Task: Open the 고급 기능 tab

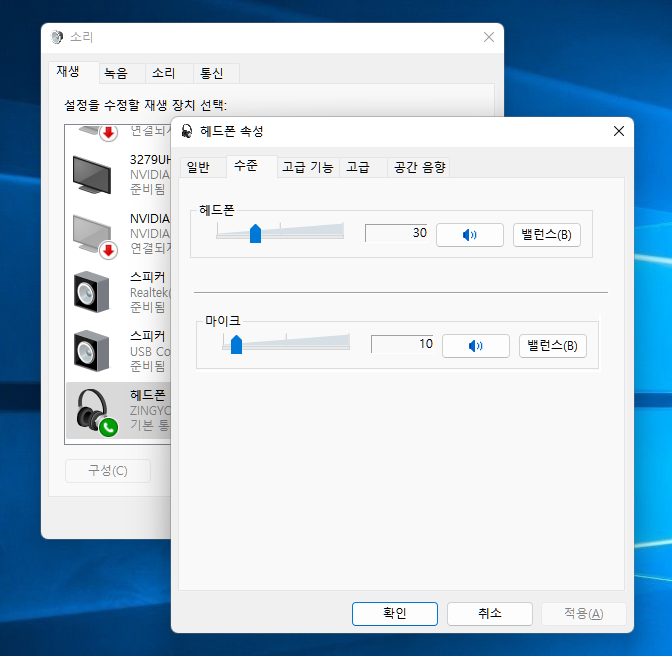Action: (308, 167)
